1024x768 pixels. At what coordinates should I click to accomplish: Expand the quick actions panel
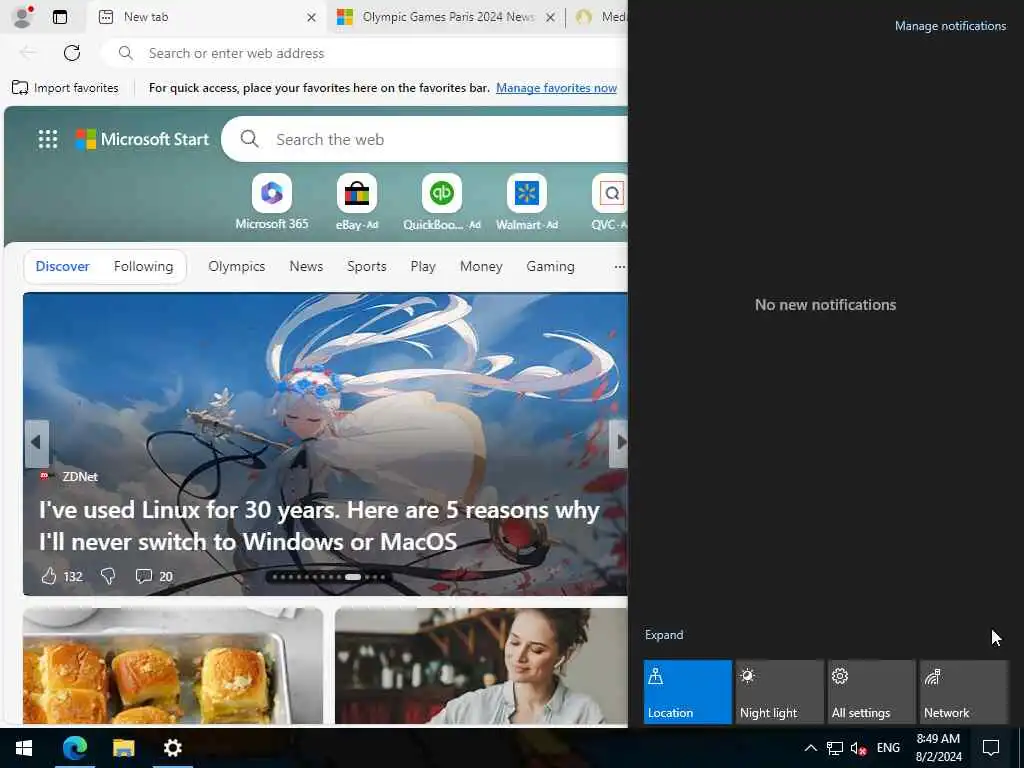(x=664, y=635)
